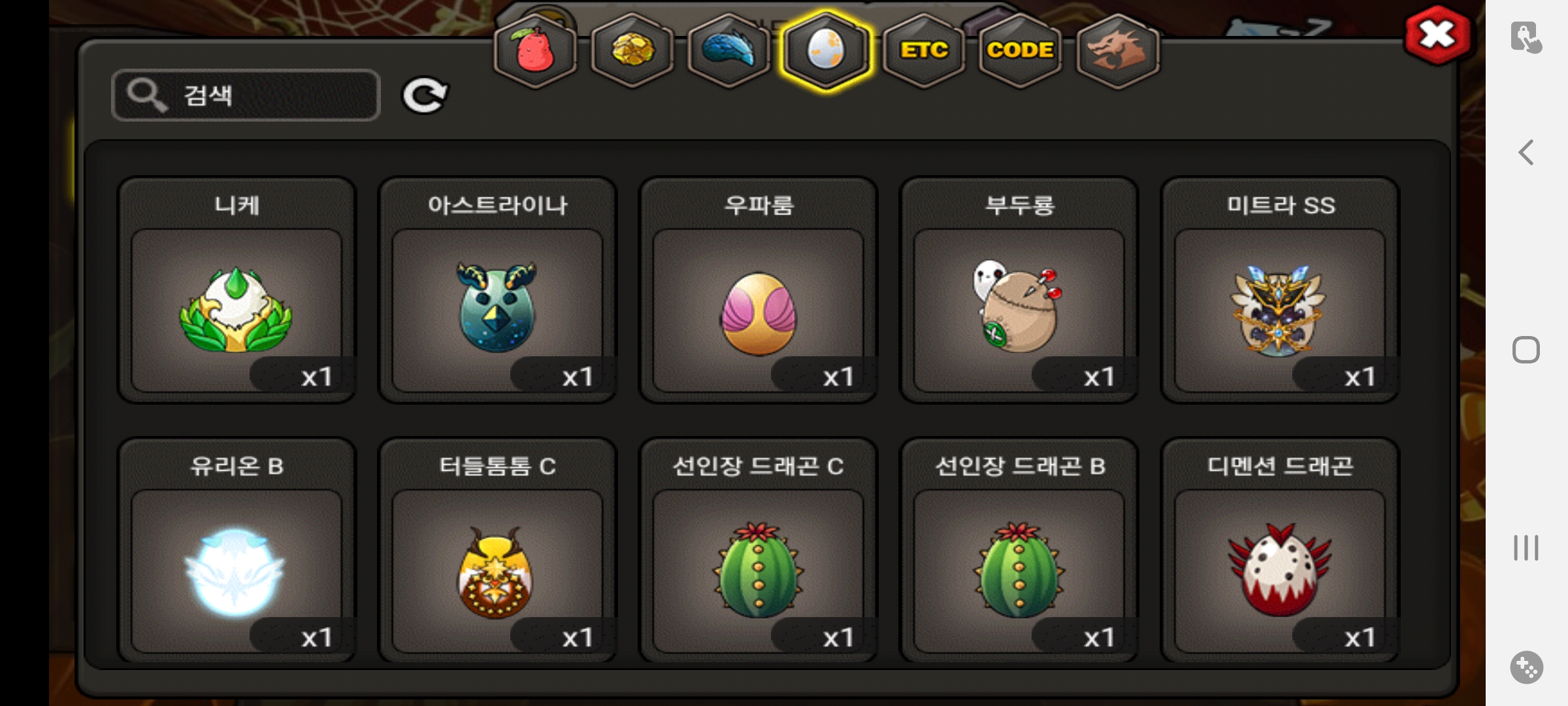Tap the Android back arrow
The height and width of the screenshot is (706, 1568).
click(x=1526, y=153)
